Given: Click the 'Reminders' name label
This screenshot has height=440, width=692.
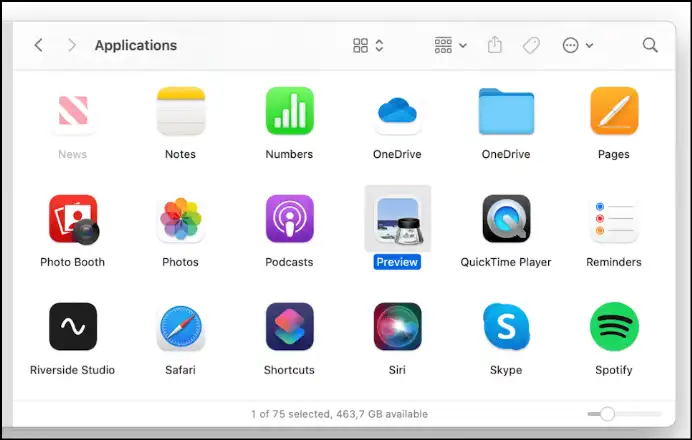Looking at the screenshot, I should tap(614, 262).
